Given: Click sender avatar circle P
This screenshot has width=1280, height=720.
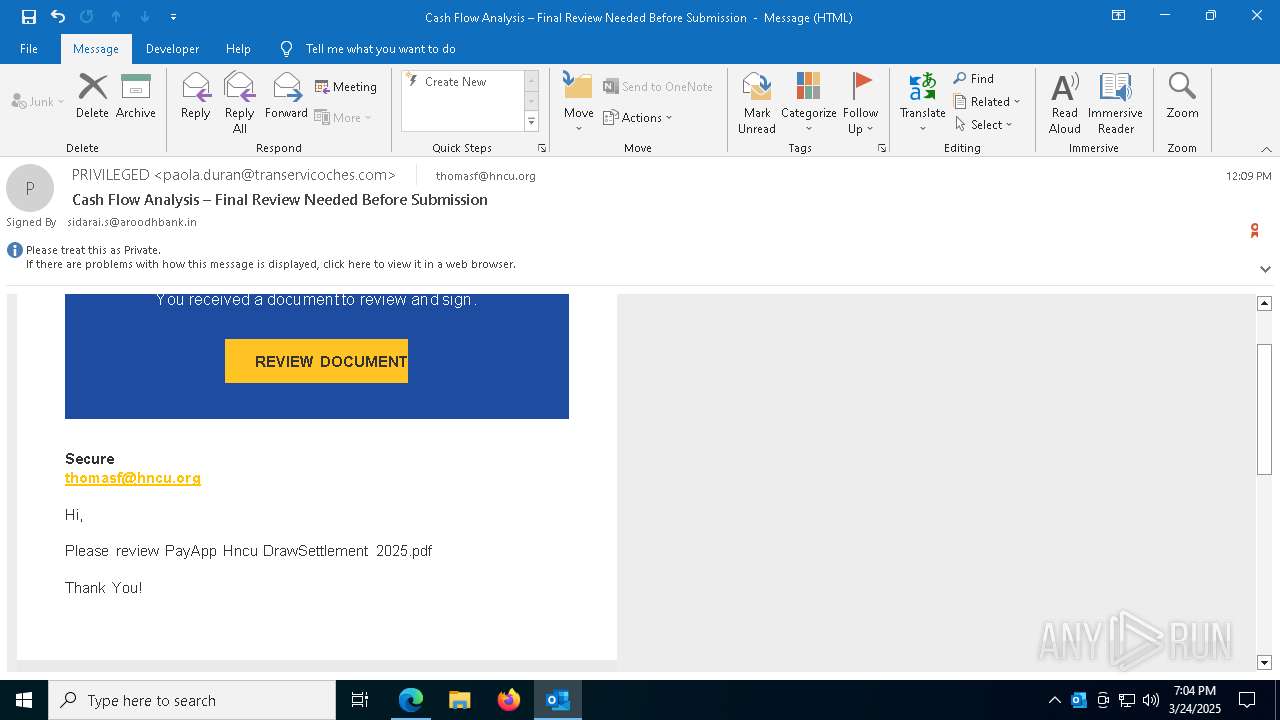Looking at the screenshot, I should point(30,188).
